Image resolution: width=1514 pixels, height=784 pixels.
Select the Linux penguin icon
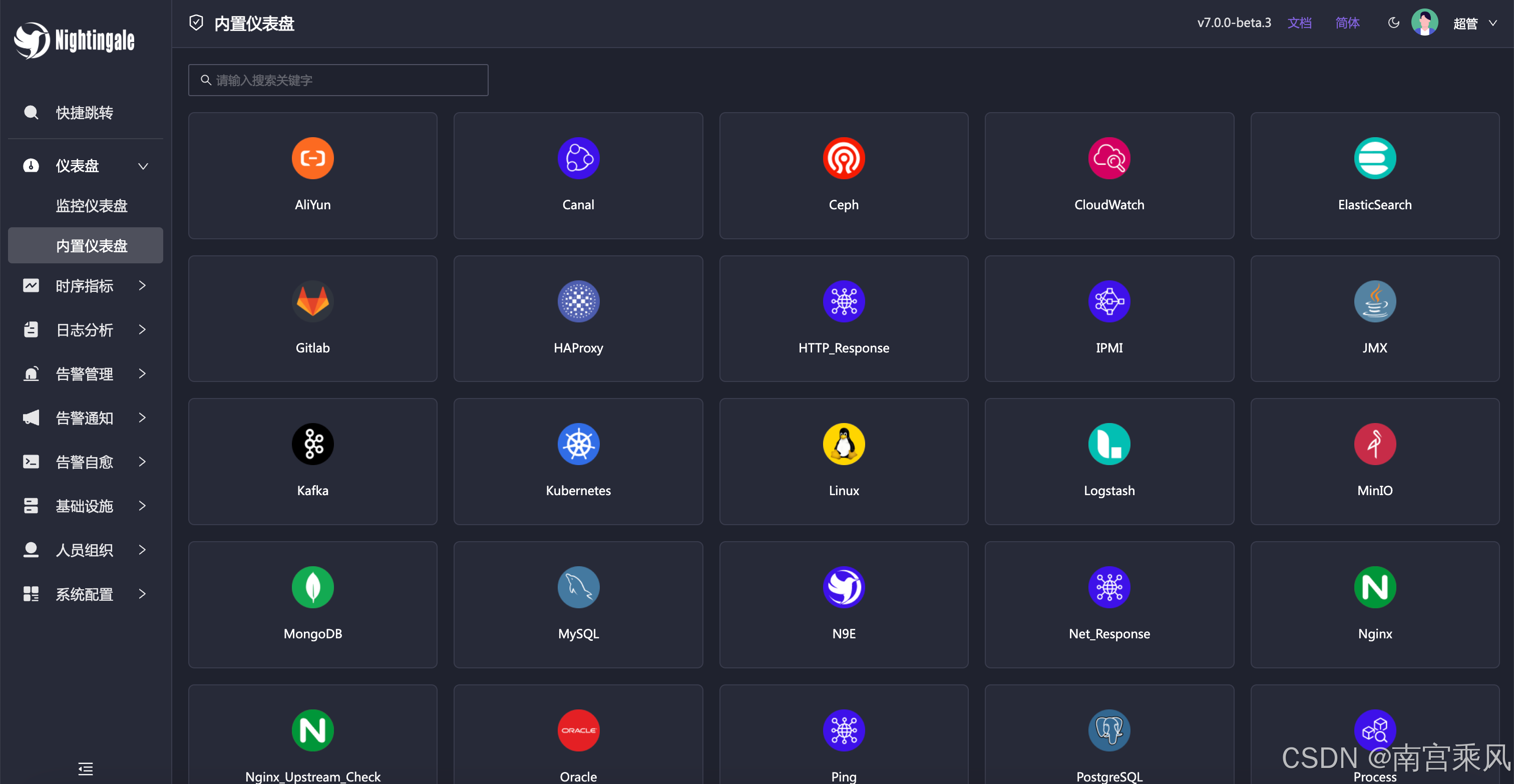844,444
